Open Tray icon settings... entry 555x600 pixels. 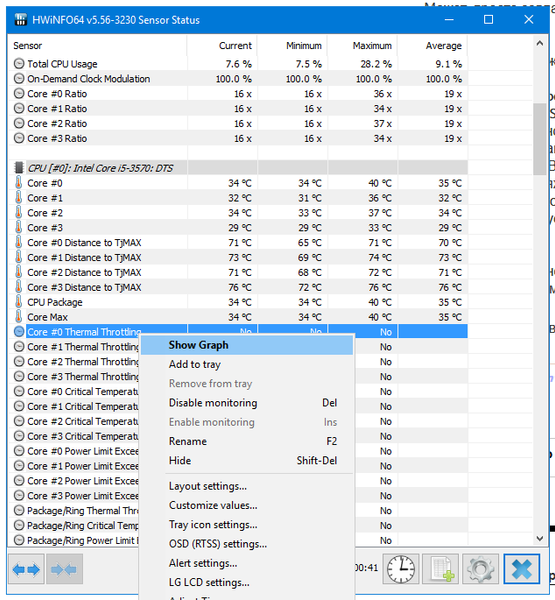[246, 525]
